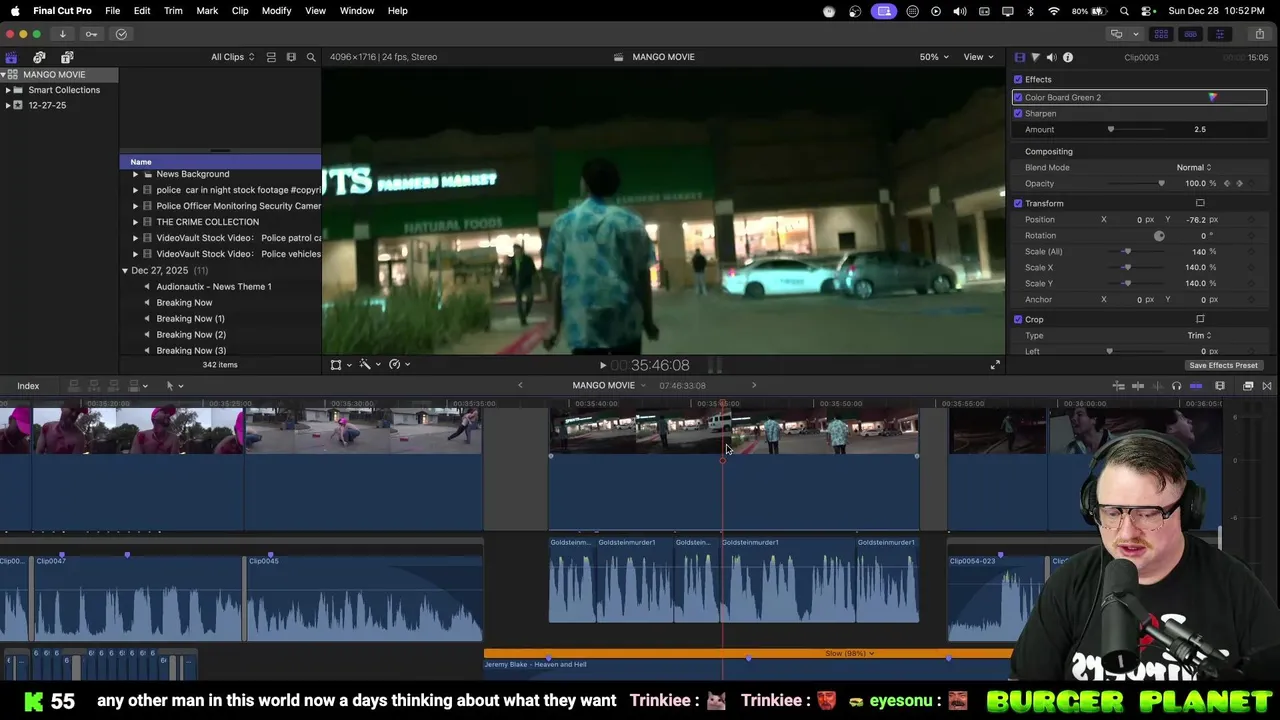Toggle the timeline Index button
The image size is (1280, 720).
28,386
